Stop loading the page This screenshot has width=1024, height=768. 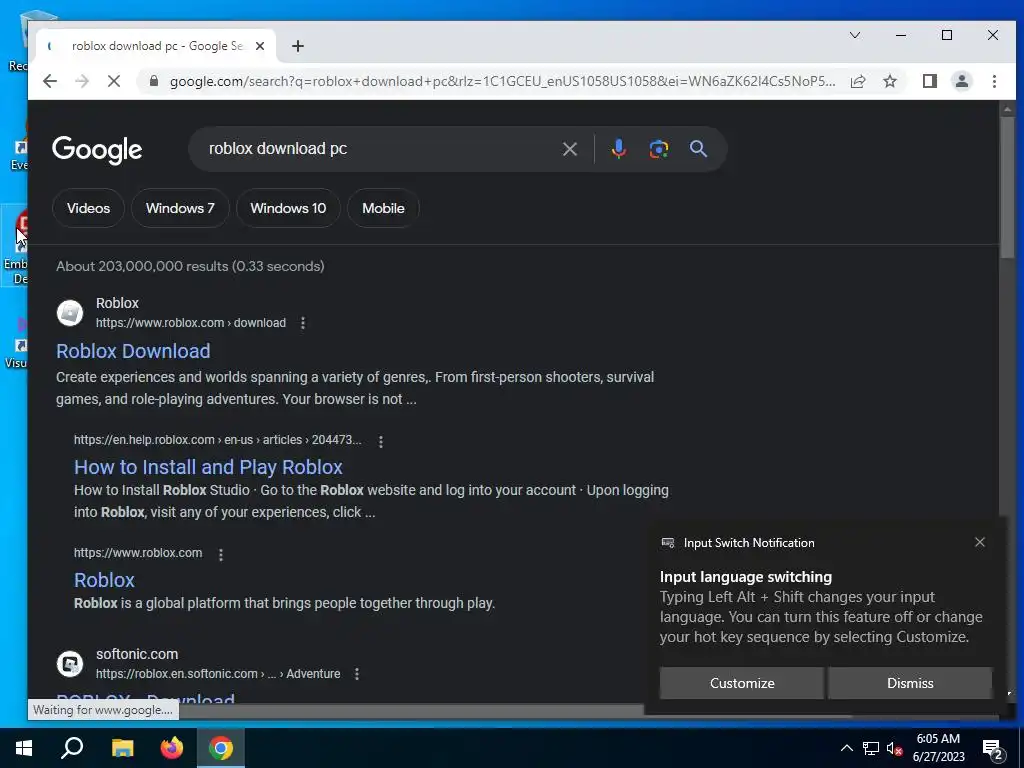114,81
